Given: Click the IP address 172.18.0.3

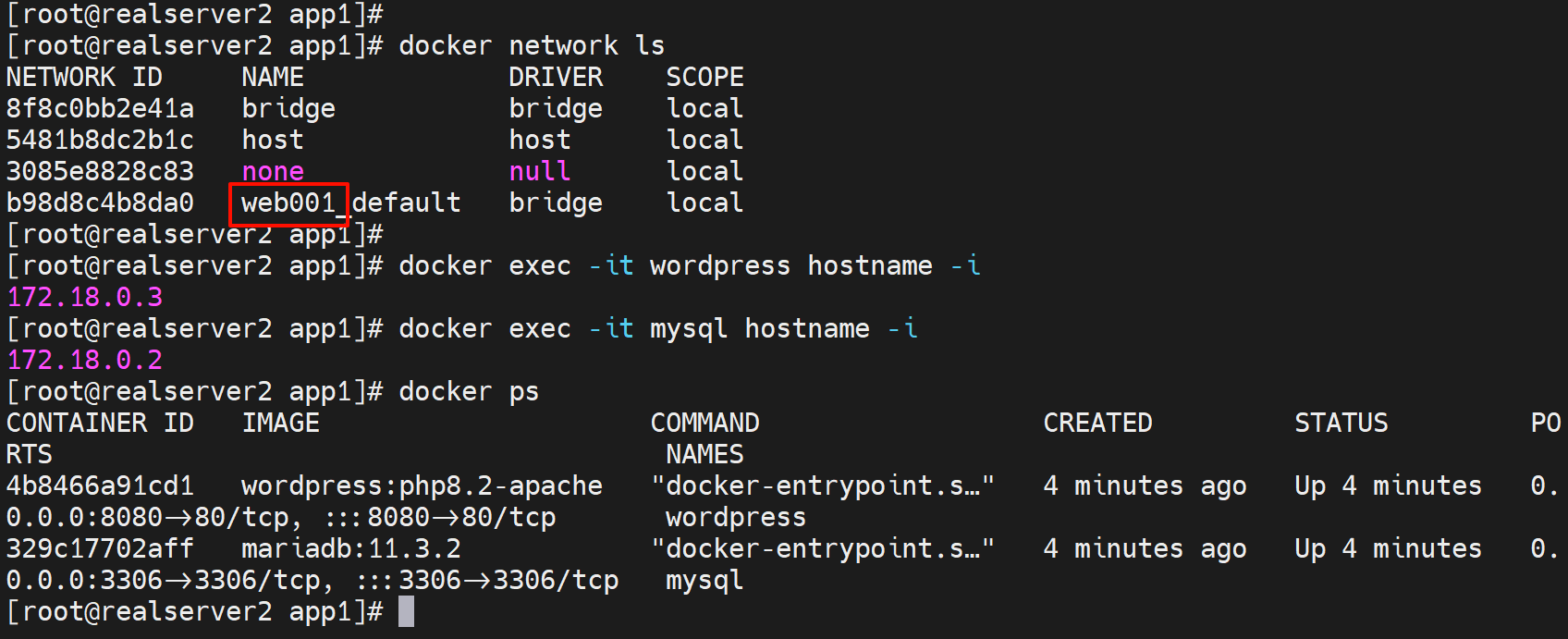Looking at the screenshot, I should tap(85, 298).
